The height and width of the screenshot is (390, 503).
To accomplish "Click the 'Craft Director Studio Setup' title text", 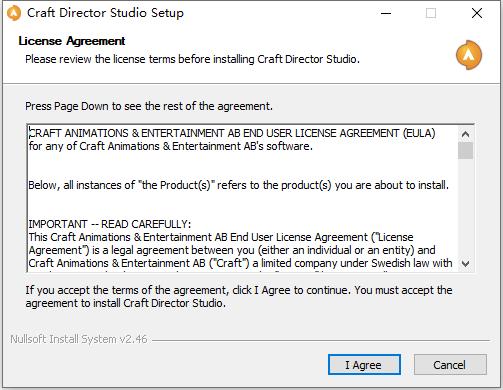I will (105, 13).
